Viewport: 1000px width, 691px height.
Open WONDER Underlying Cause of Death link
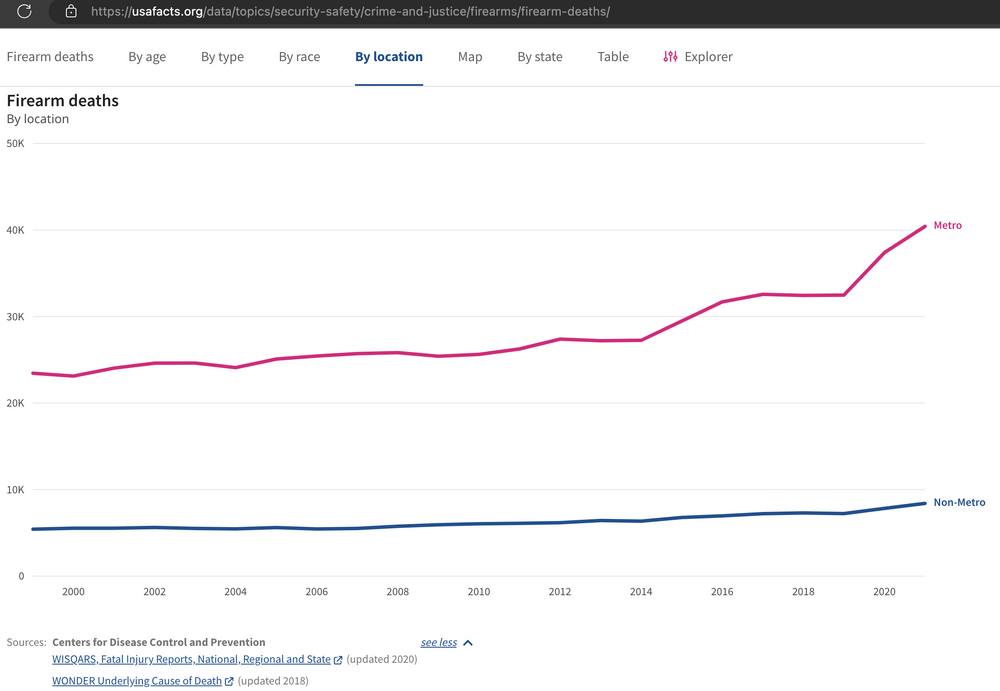(137, 681)
